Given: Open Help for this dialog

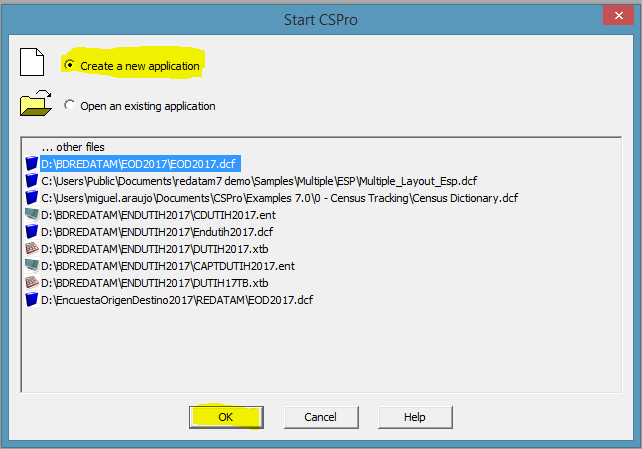Looking at the screenshot, I should tap(415, 417).
